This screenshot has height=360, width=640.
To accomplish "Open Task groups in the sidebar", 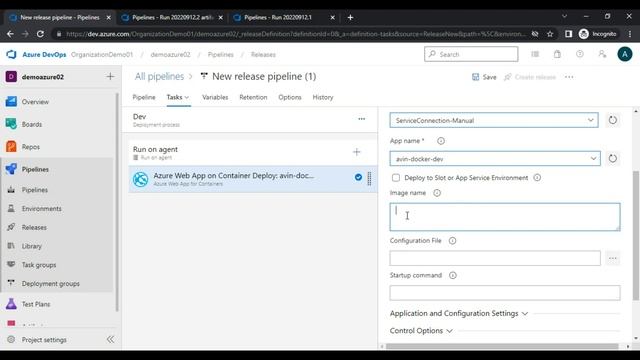I will pos(39,265).
